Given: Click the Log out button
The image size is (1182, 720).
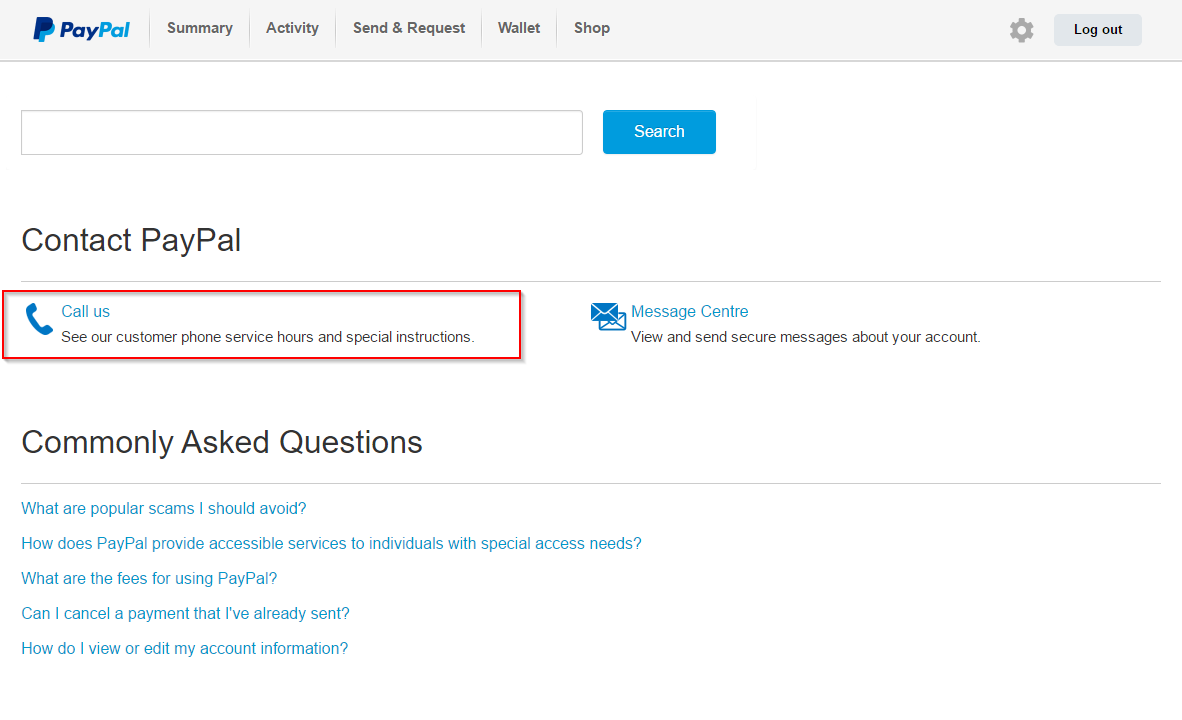Looking at the screenshot, I should (1098, 30).
